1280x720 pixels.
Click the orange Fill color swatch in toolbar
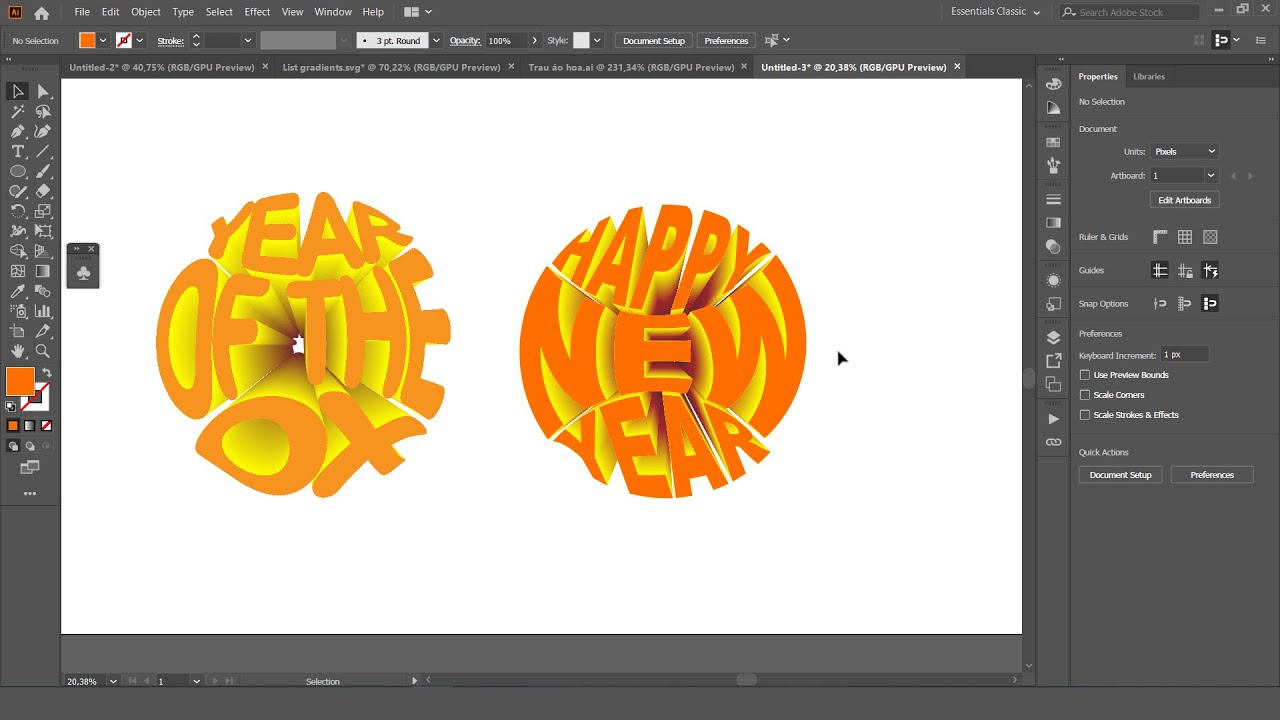[x=20, y=381]
